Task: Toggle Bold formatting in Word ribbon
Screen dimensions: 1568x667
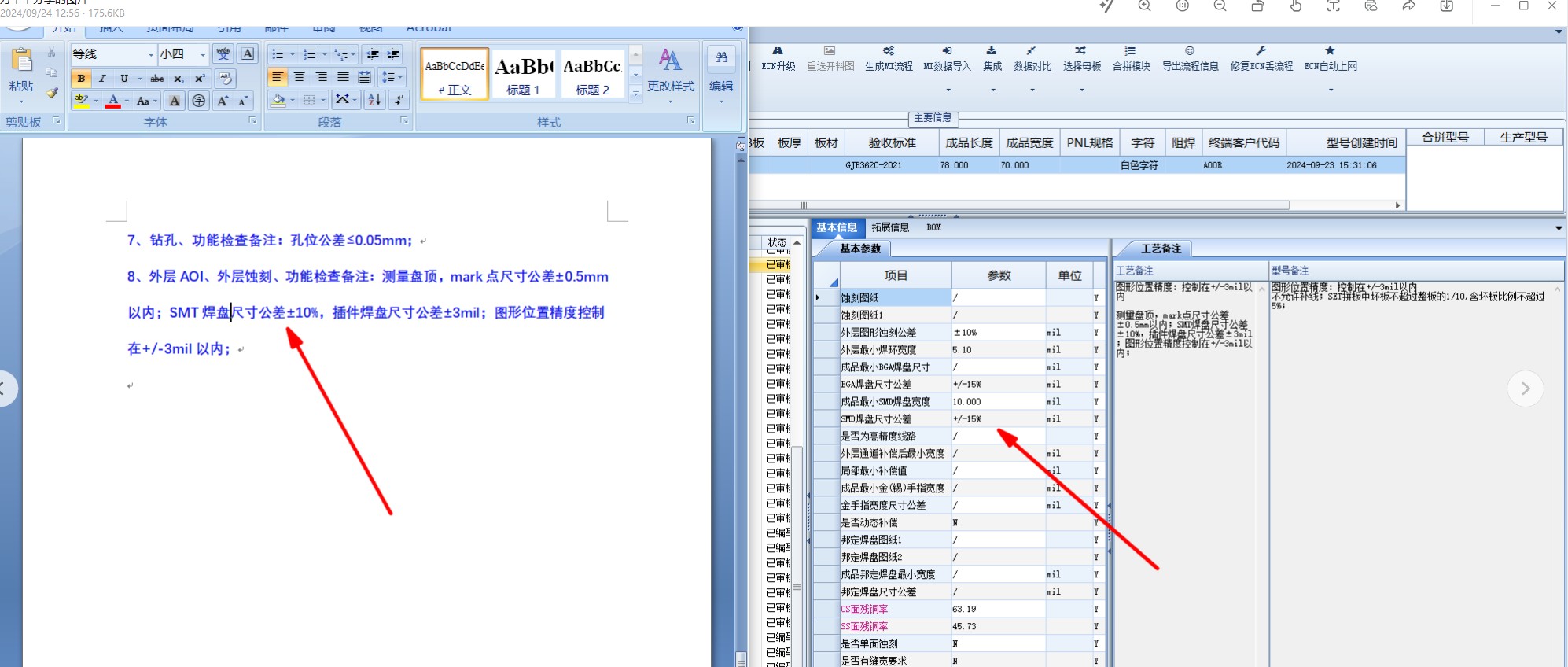Action: [81, 79]
